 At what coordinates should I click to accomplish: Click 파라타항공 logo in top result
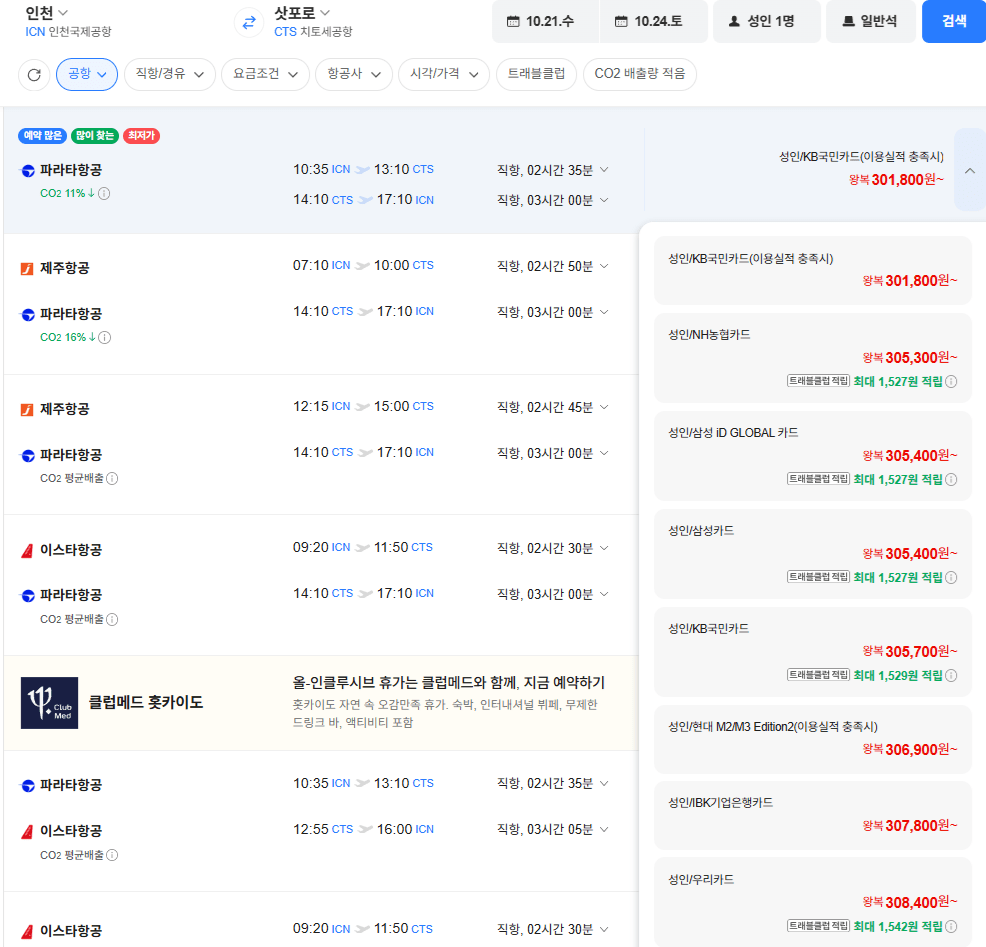pyautogui.click(x=28, y=171)
